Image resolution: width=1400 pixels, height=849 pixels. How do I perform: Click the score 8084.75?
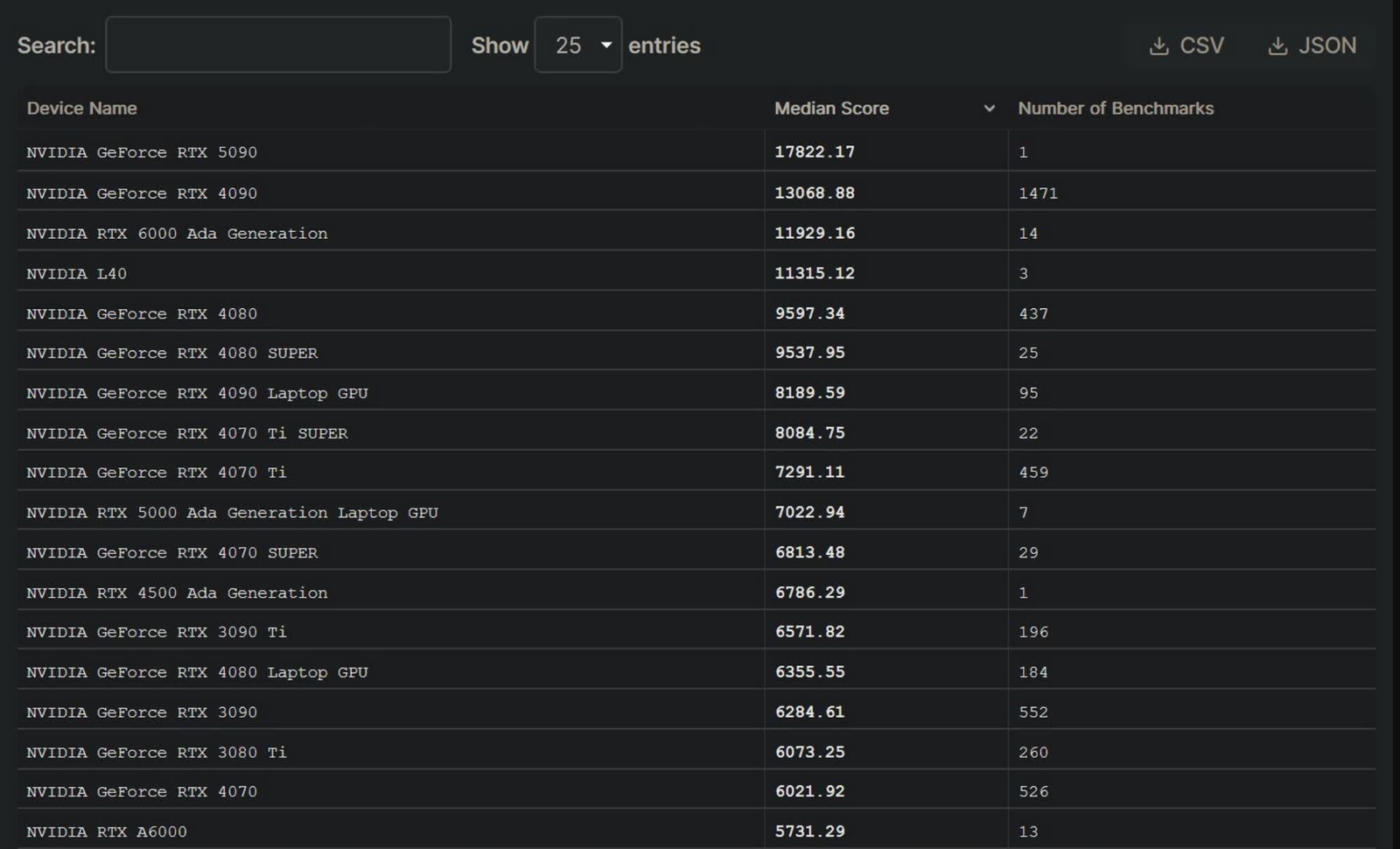(810, 433)
